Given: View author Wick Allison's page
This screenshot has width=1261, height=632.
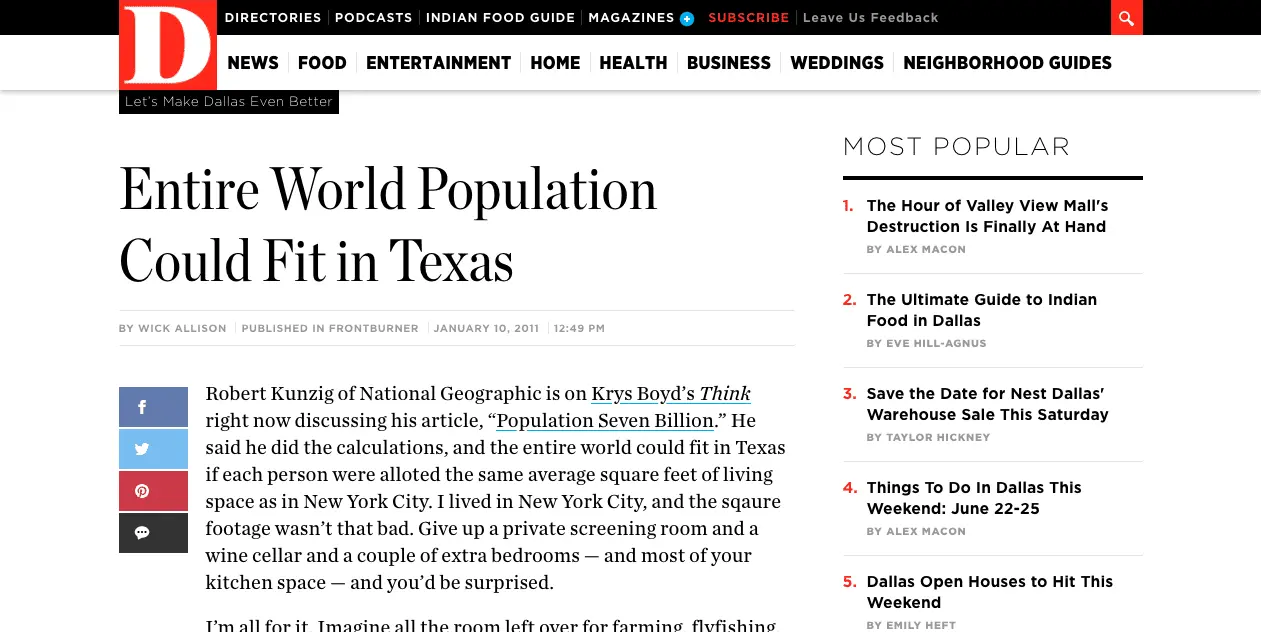Looking at the screenshot, I should pyautogui.click(x=182, y=328).
